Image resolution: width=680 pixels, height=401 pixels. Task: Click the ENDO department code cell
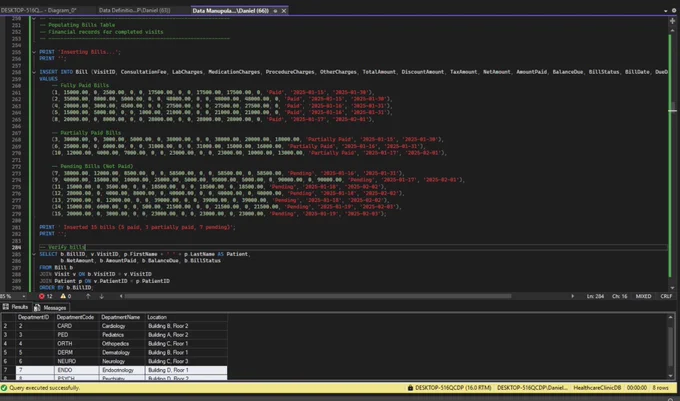77,370
